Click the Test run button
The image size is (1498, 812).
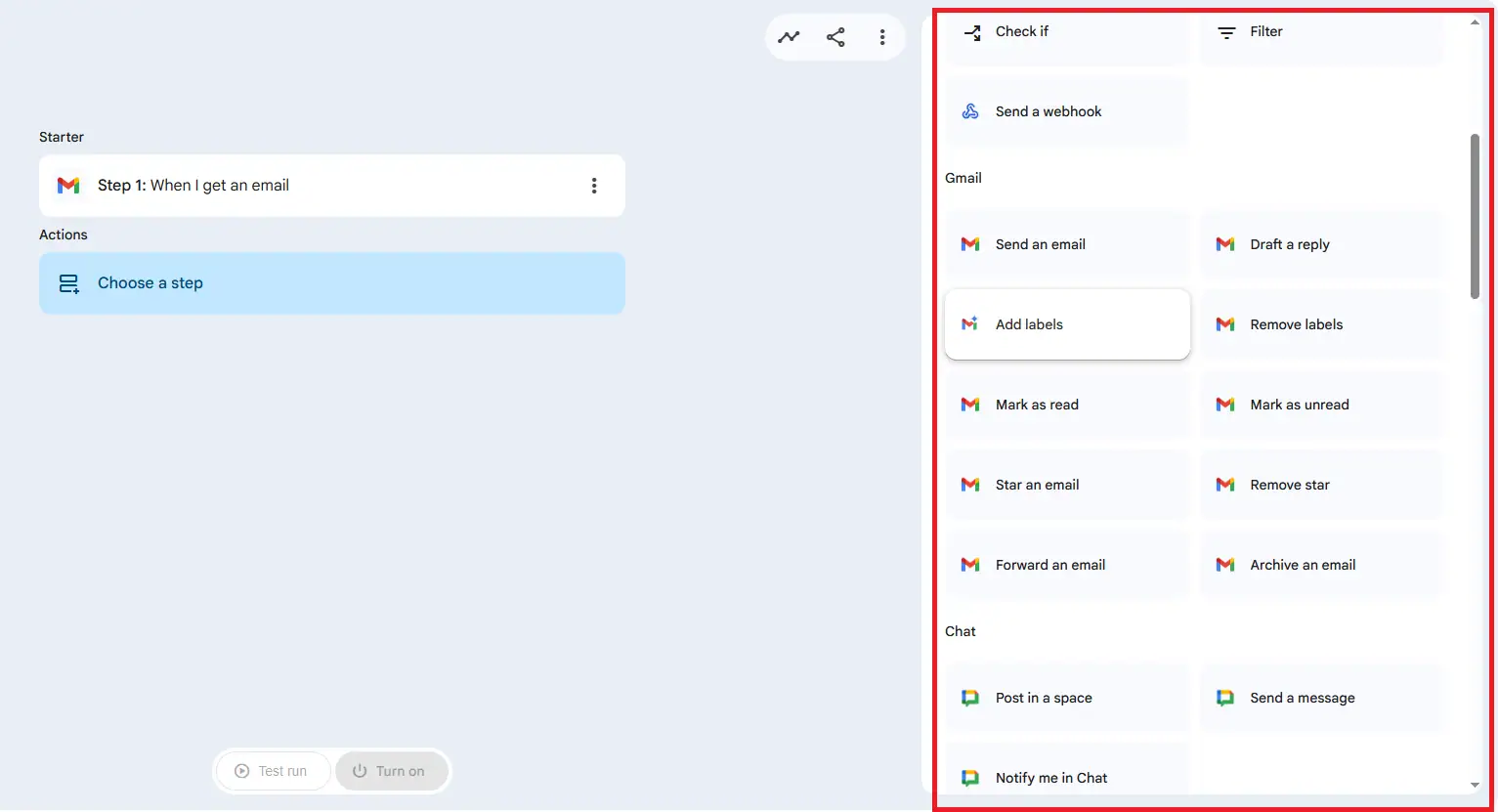[273, 771]
